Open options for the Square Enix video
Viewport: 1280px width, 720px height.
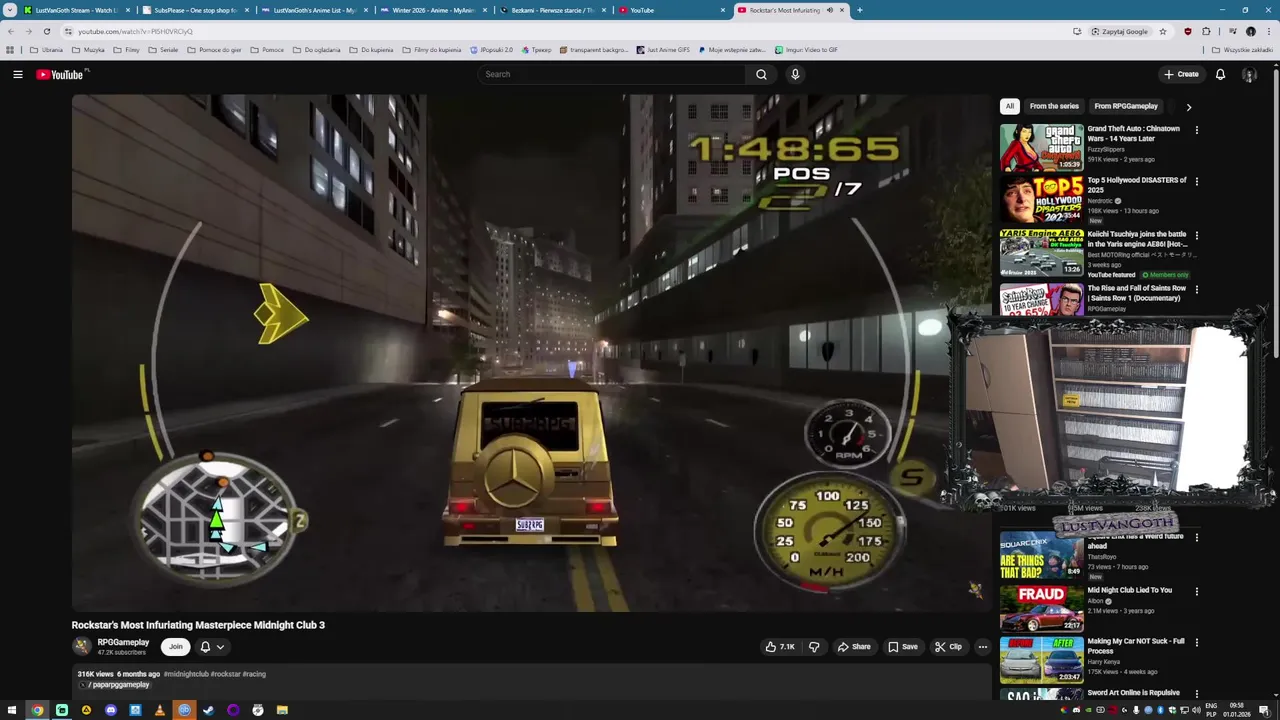click(1196, 538)
